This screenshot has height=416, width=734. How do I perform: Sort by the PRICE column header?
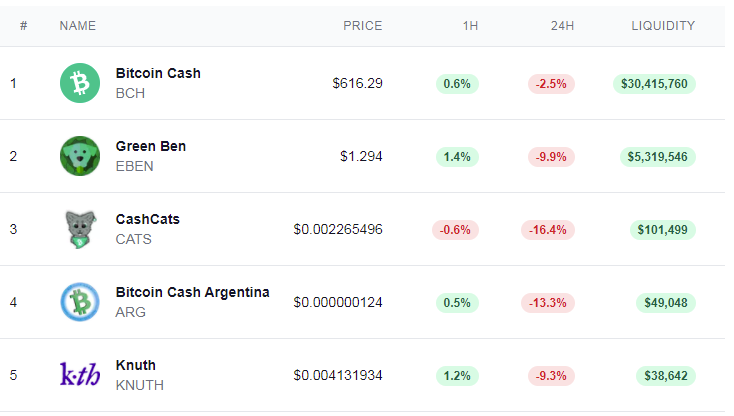(x=362, y=26)
